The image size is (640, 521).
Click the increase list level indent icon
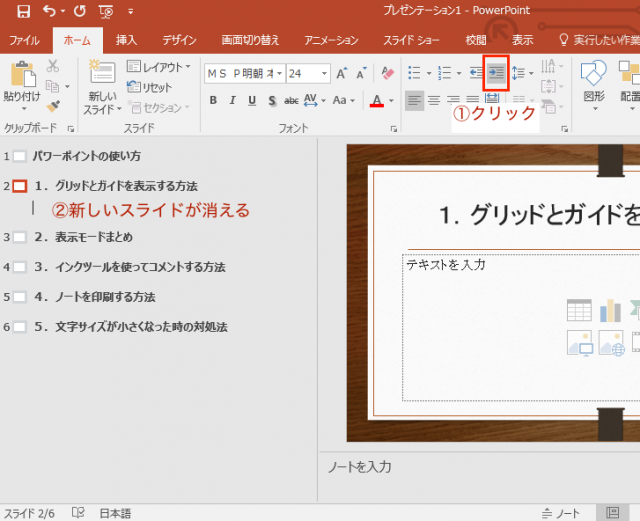[x=496, y=73]
